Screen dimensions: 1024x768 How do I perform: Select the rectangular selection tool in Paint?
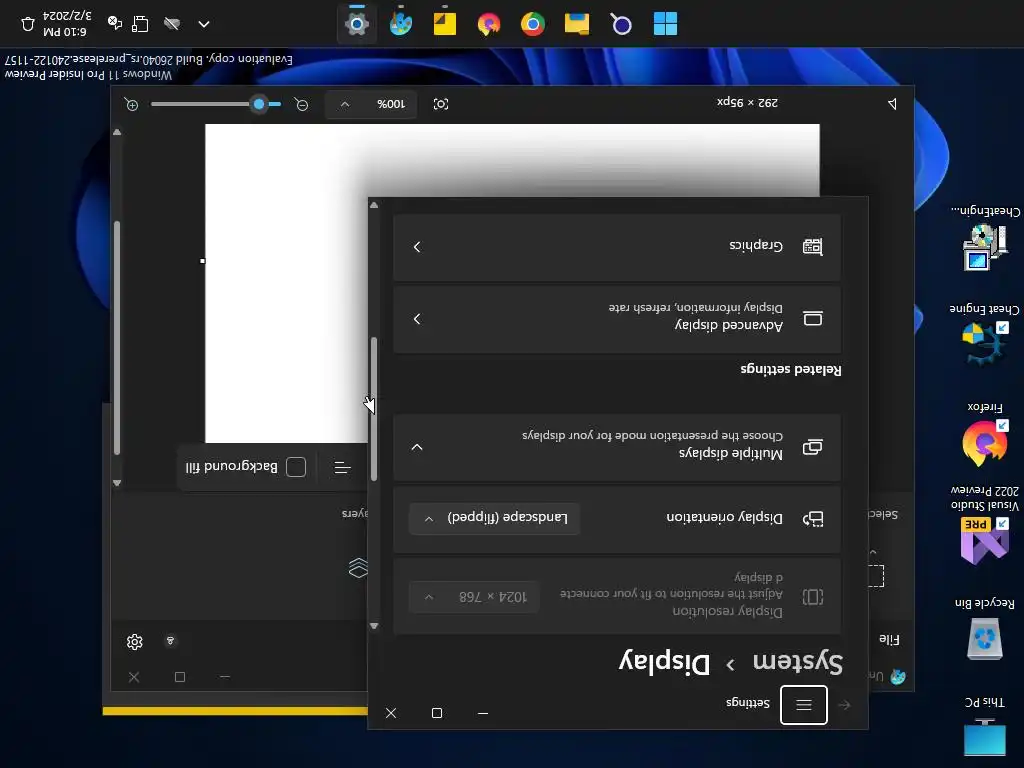click(876, 576)
